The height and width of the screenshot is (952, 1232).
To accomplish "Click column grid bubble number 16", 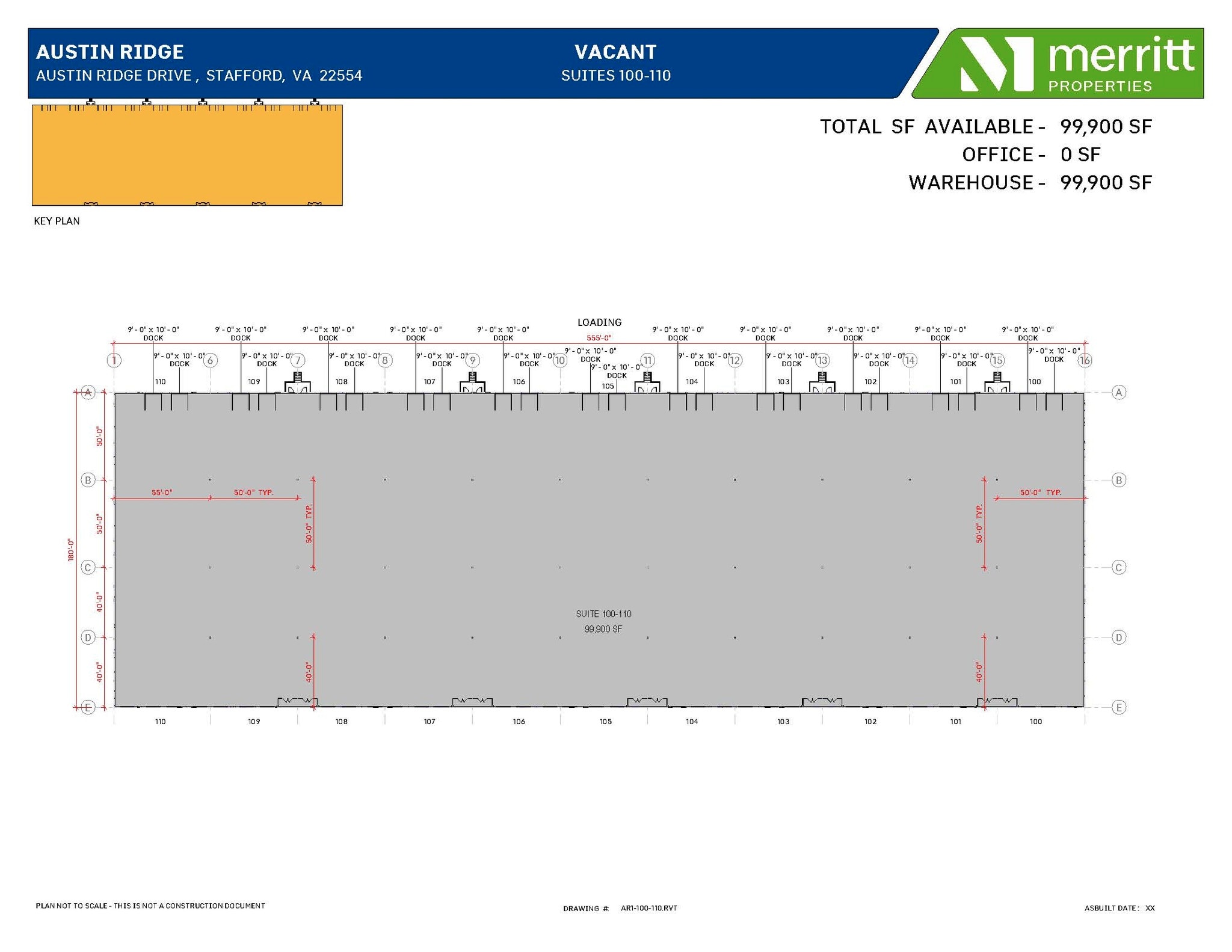I will pos(1085,360).
